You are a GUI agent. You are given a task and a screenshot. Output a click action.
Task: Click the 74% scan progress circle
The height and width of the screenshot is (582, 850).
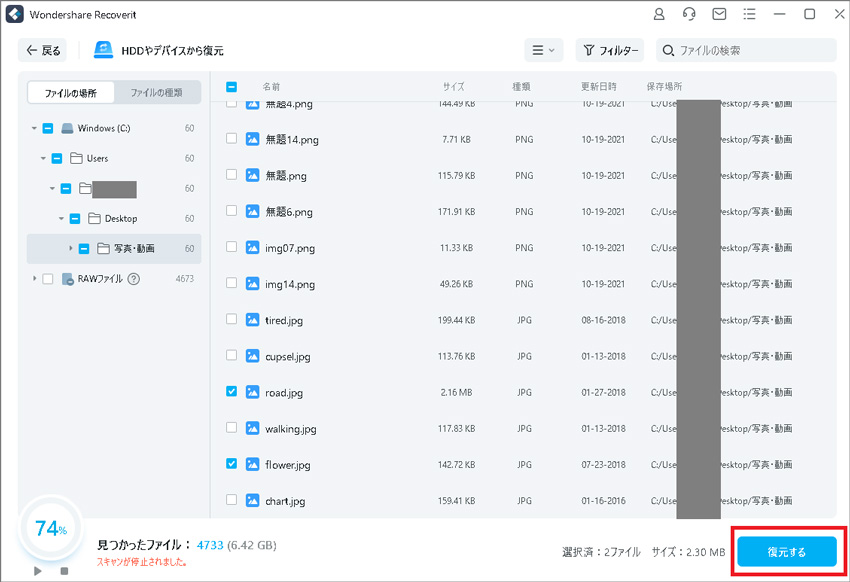click(x=50, y=528)
